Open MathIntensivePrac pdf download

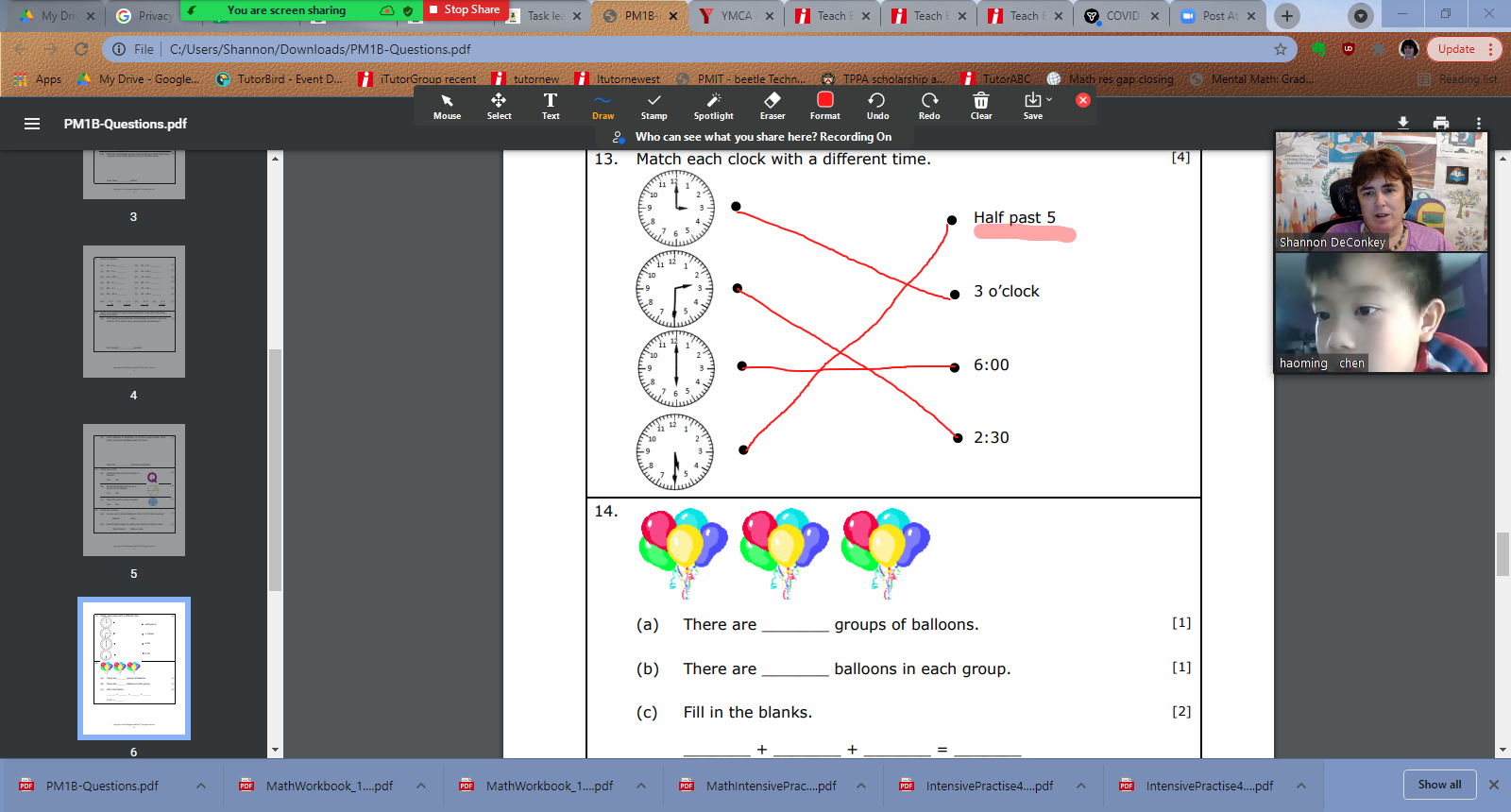click(771, 786)
